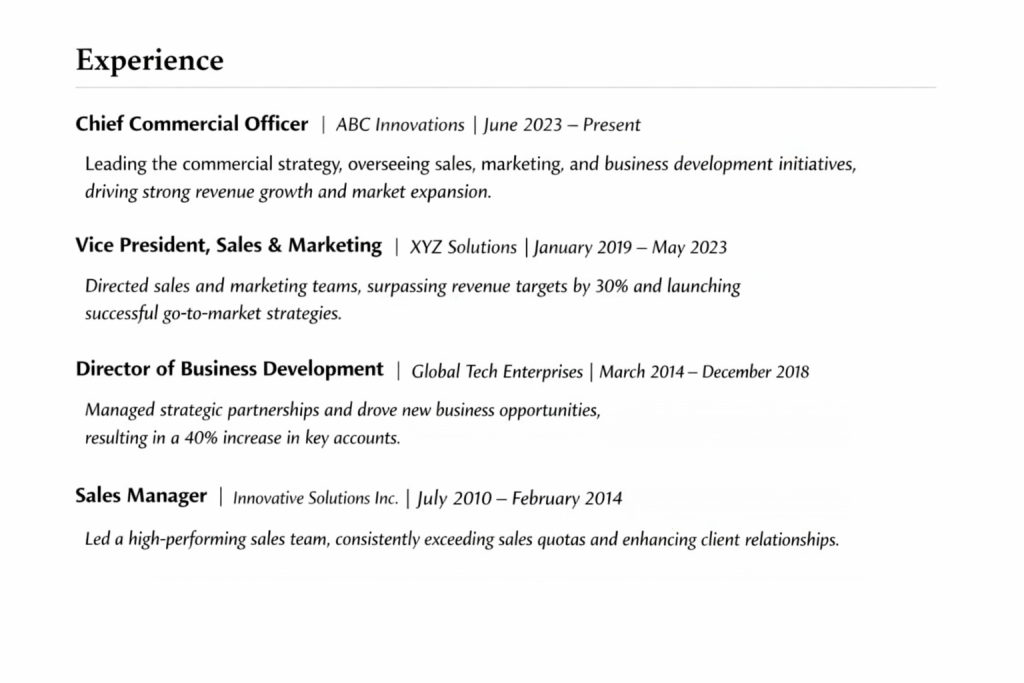Click the Innovative Solutions Inc. company name

(315, 498)
